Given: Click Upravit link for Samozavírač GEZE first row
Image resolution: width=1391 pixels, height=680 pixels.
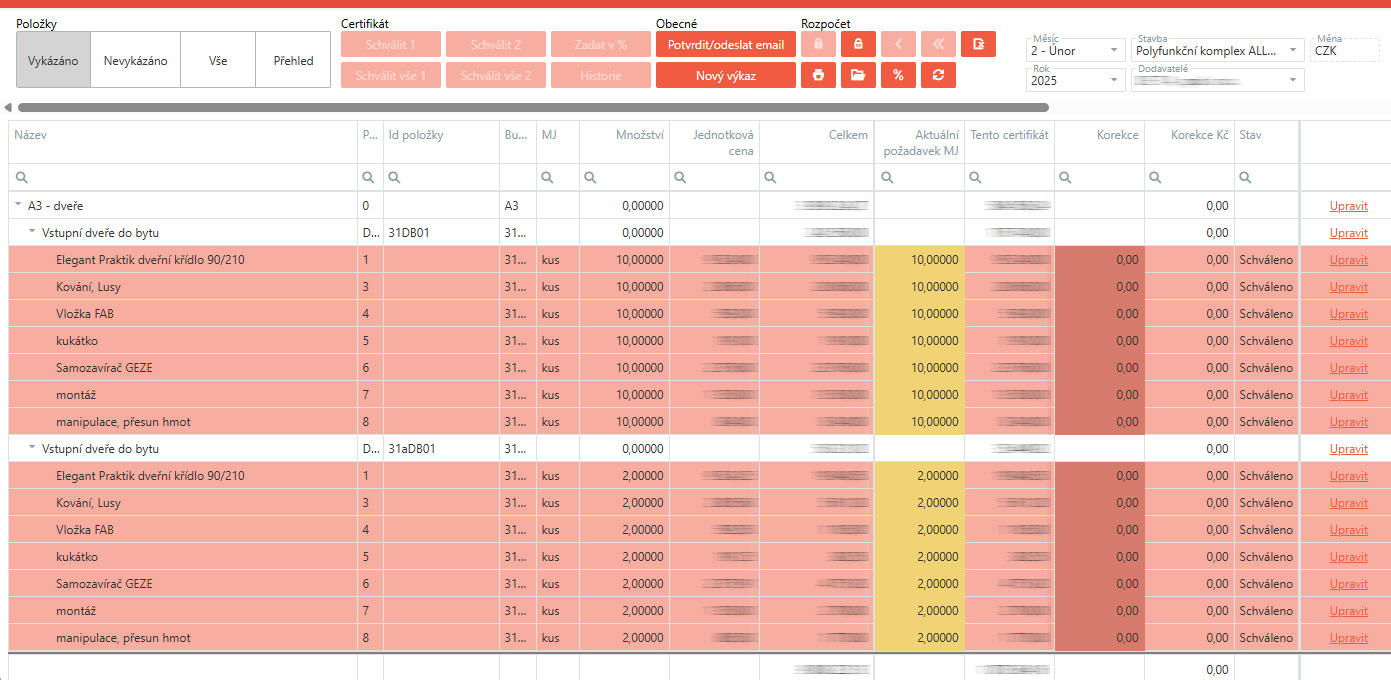Looking at the screenshot, I should click(1348, 368).
